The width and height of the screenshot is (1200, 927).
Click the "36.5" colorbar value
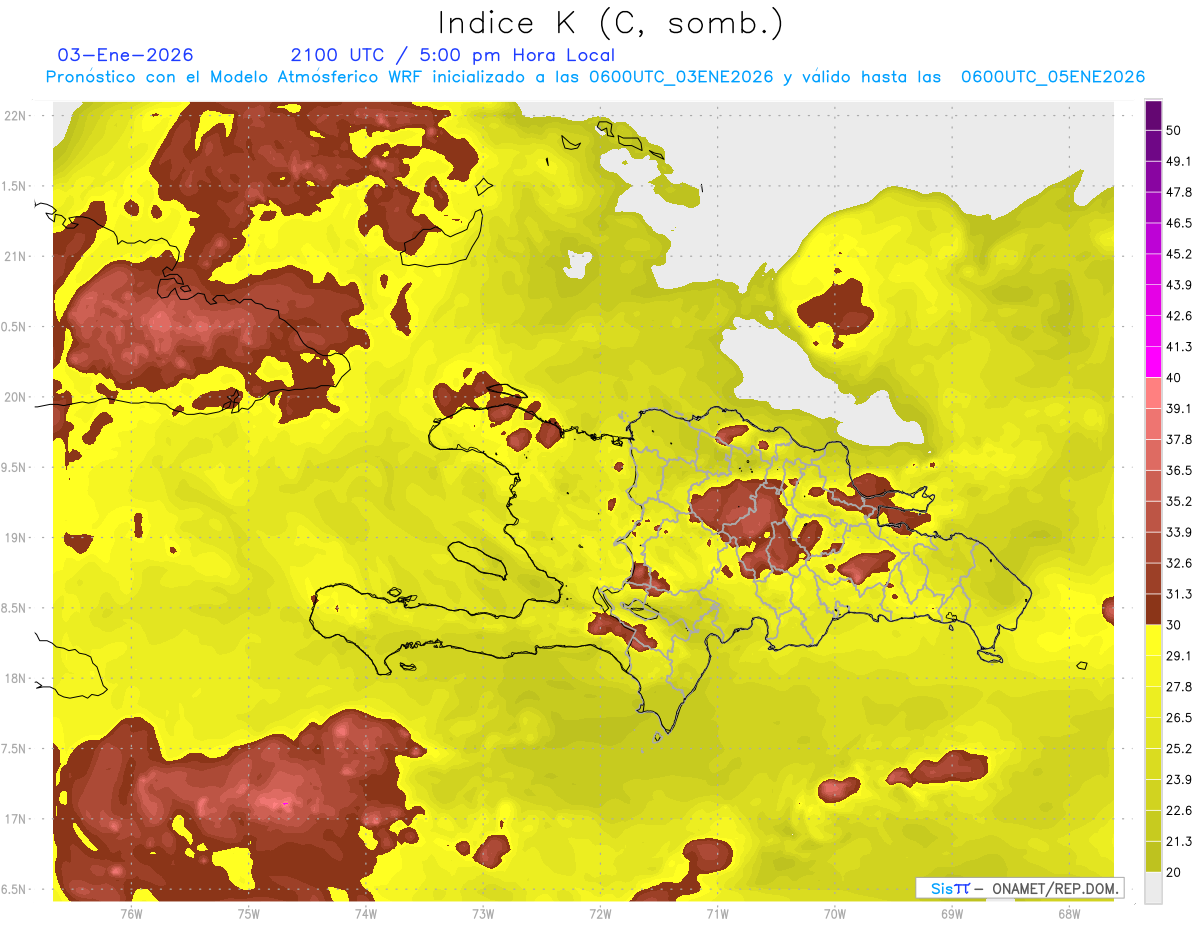coord(1180,470)
